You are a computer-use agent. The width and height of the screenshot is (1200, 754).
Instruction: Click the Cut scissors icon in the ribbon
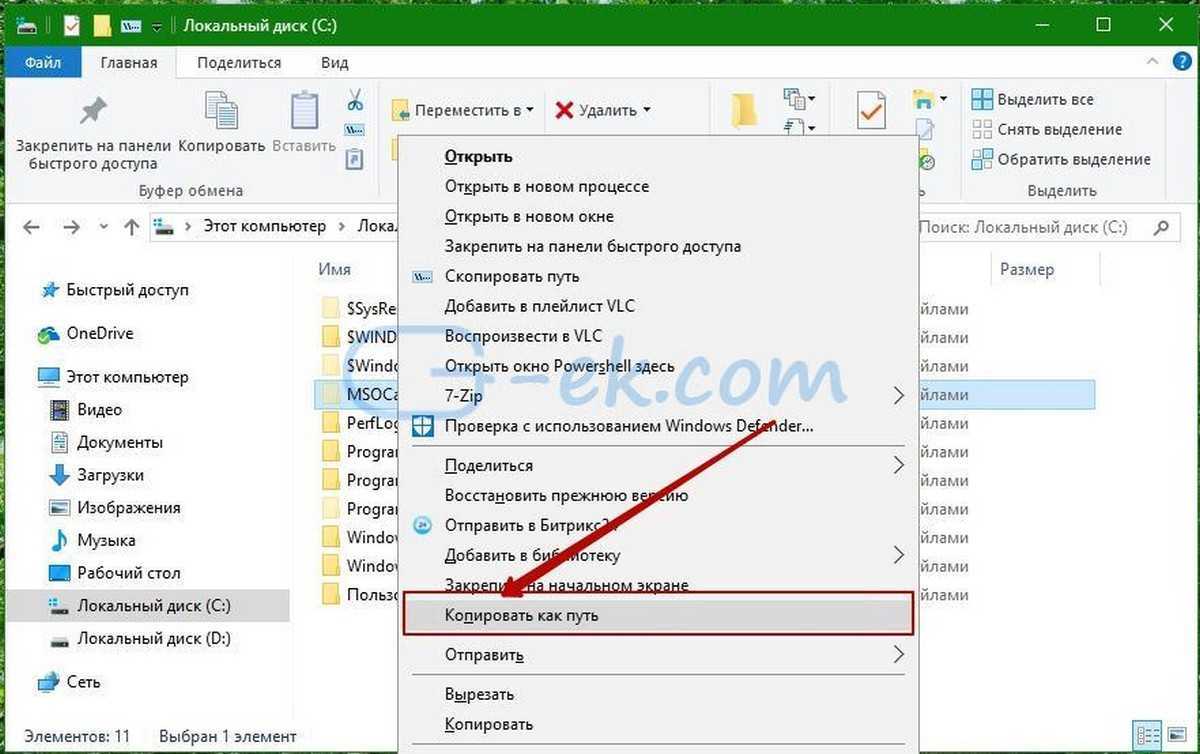click(x=355, y=100)
